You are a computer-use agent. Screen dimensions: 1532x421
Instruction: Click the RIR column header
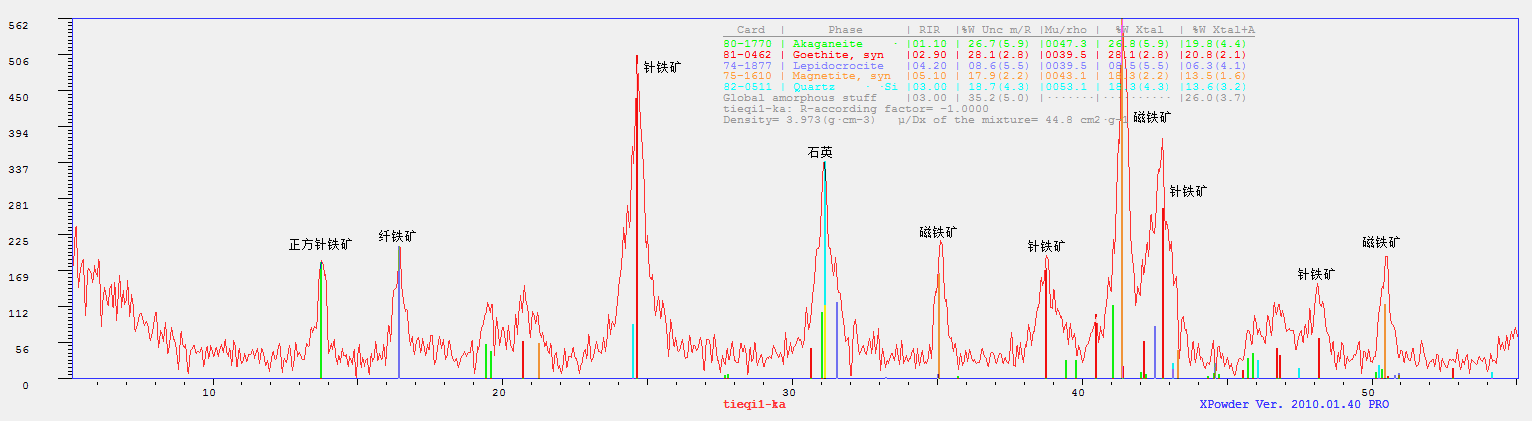[x=929, y=30]
